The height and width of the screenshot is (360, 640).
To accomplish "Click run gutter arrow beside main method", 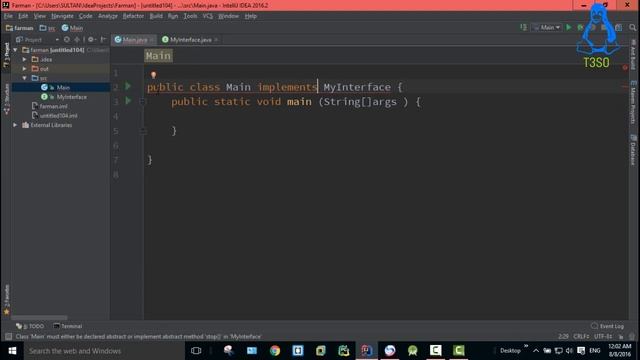I will pos(128,101).
